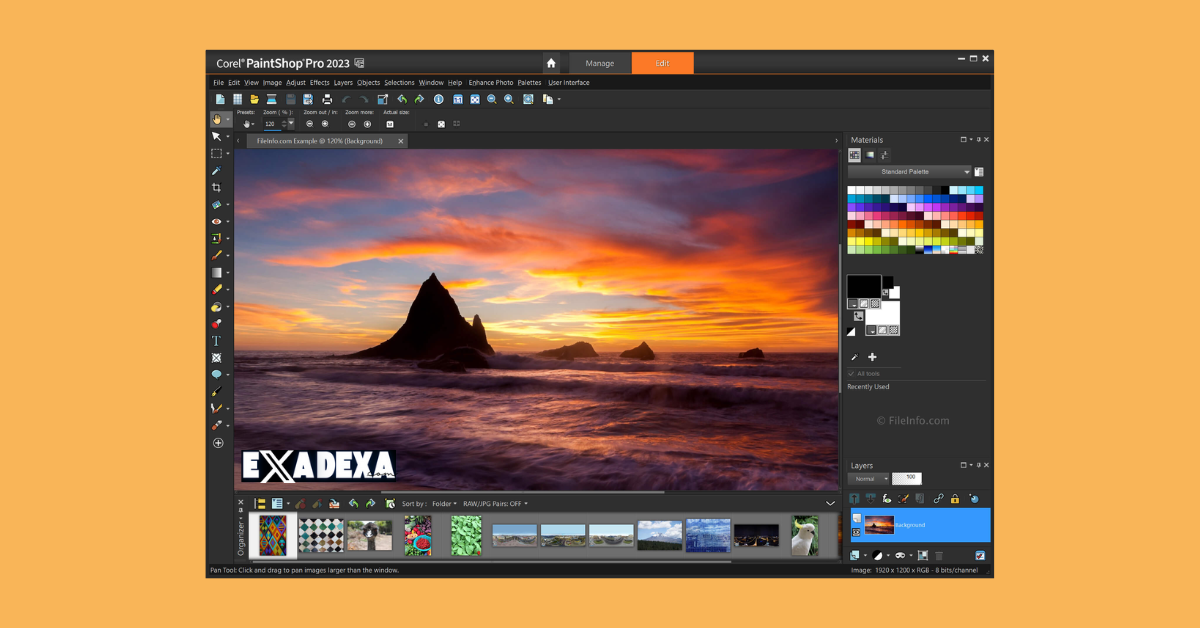This screenshot has width=1200, height=628.
Task: Select the Pick tool
Action: click(217, 136)
